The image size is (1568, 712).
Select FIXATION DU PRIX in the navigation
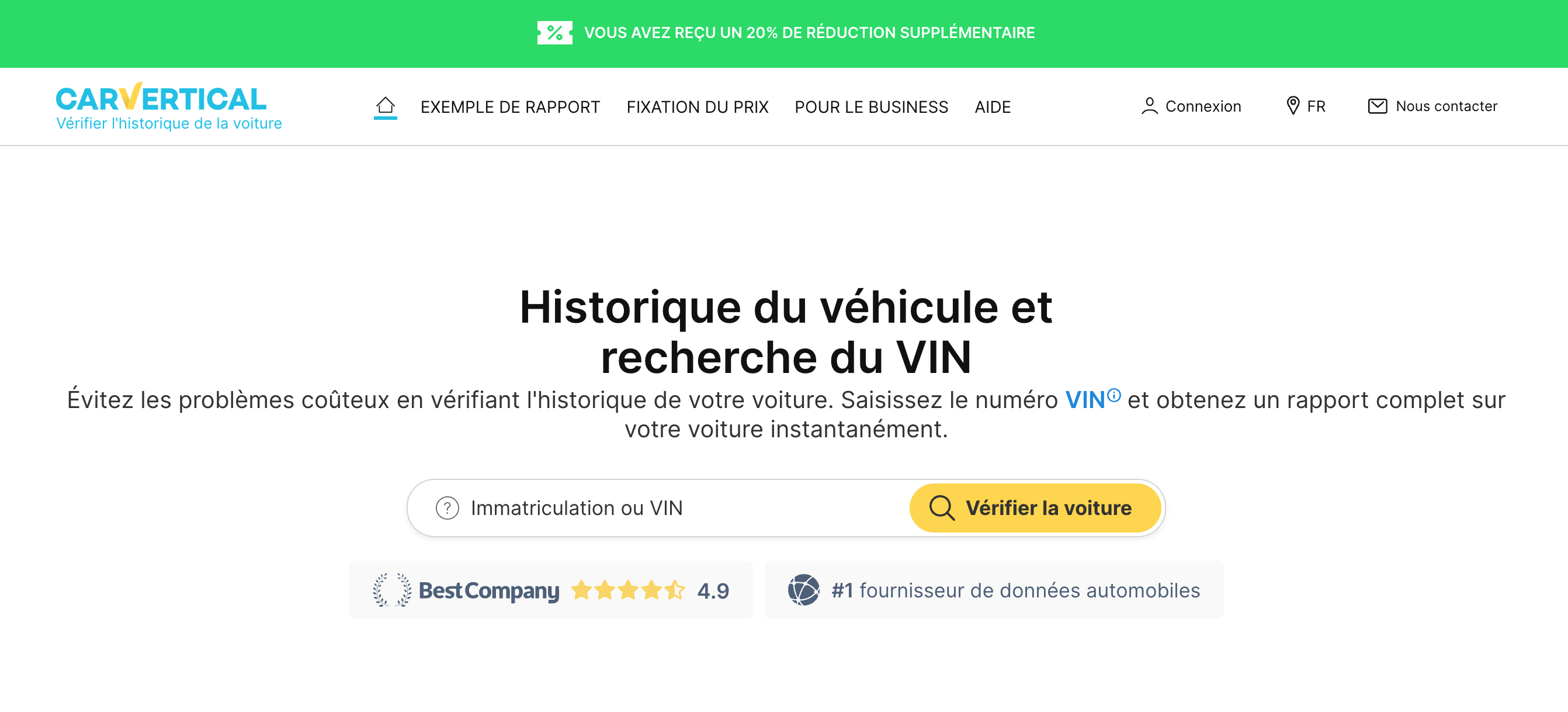point(698,106)
